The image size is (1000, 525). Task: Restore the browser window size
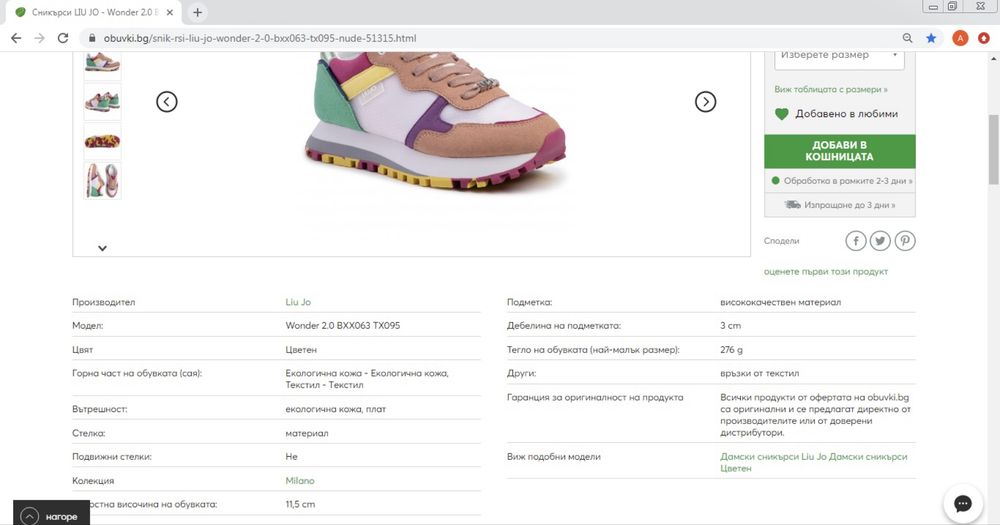[x=952, y=6]
